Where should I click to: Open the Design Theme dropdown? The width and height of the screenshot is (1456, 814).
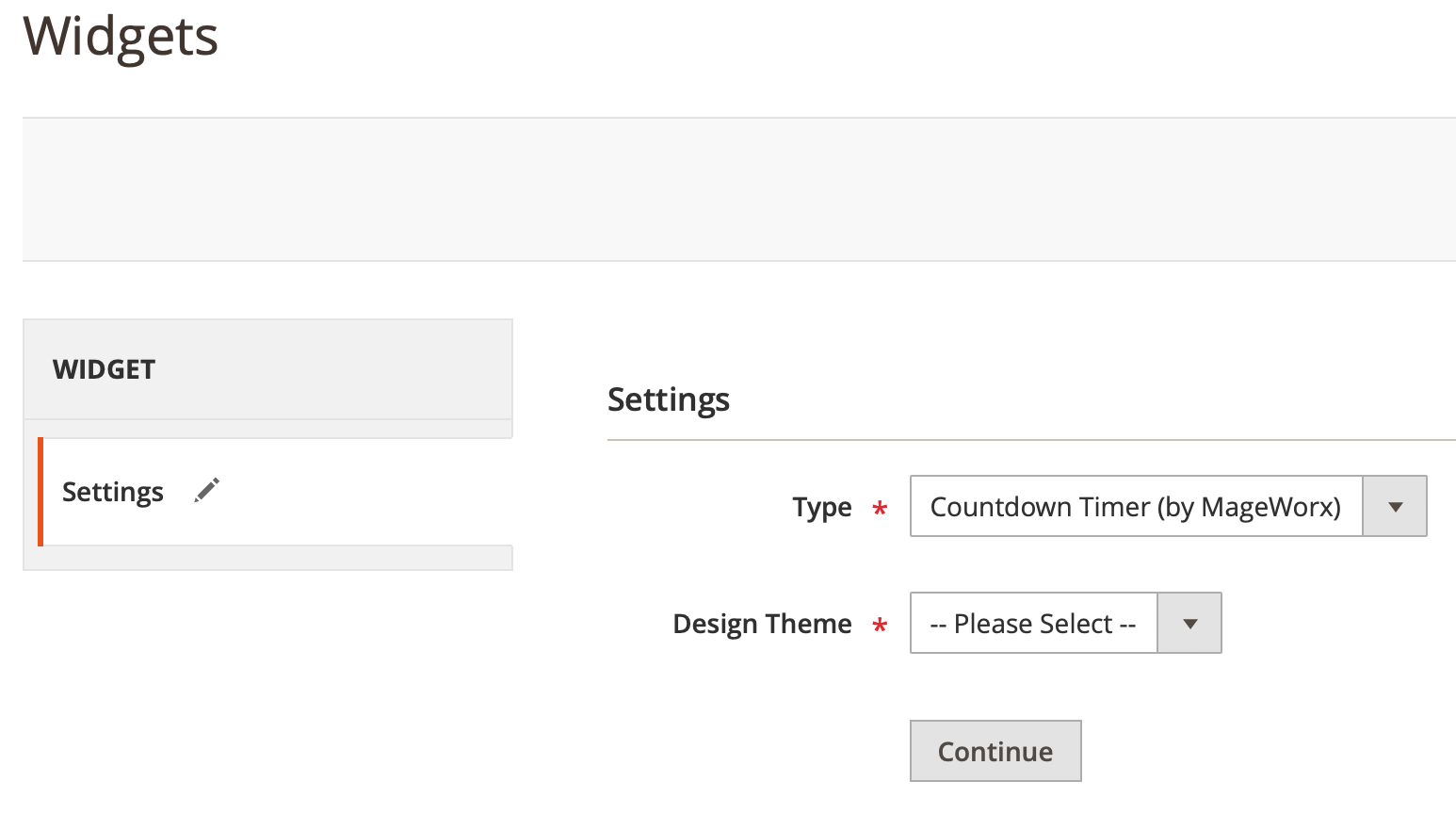coord(1065,623)
